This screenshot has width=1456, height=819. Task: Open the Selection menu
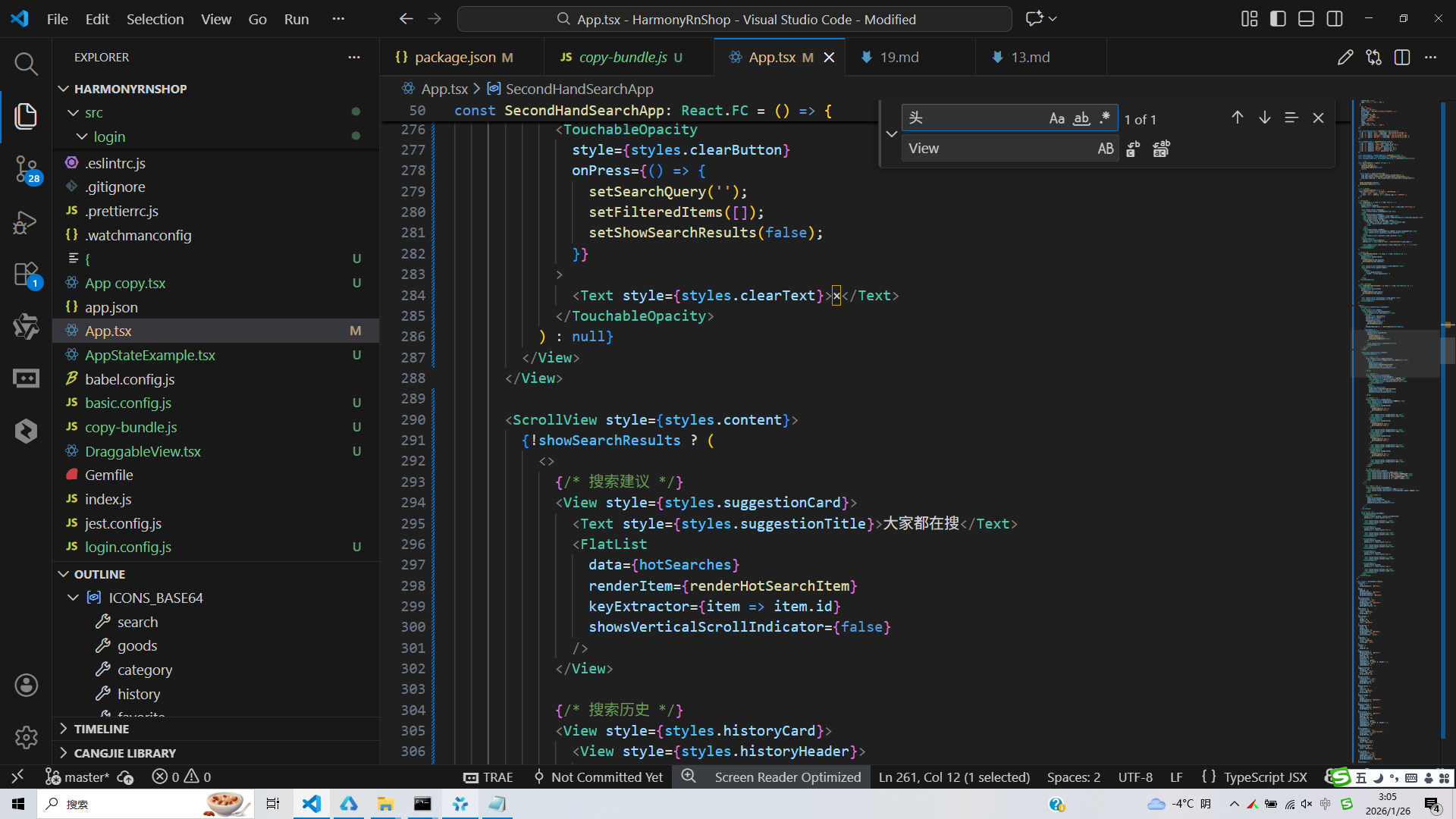tap(155, 19)
